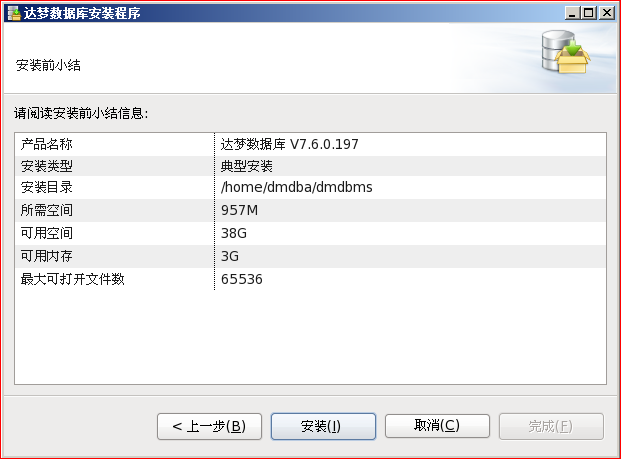Select the value 典型安装
Image resolution: width=621 pixels, height=459 pixels.
point(246,166)
